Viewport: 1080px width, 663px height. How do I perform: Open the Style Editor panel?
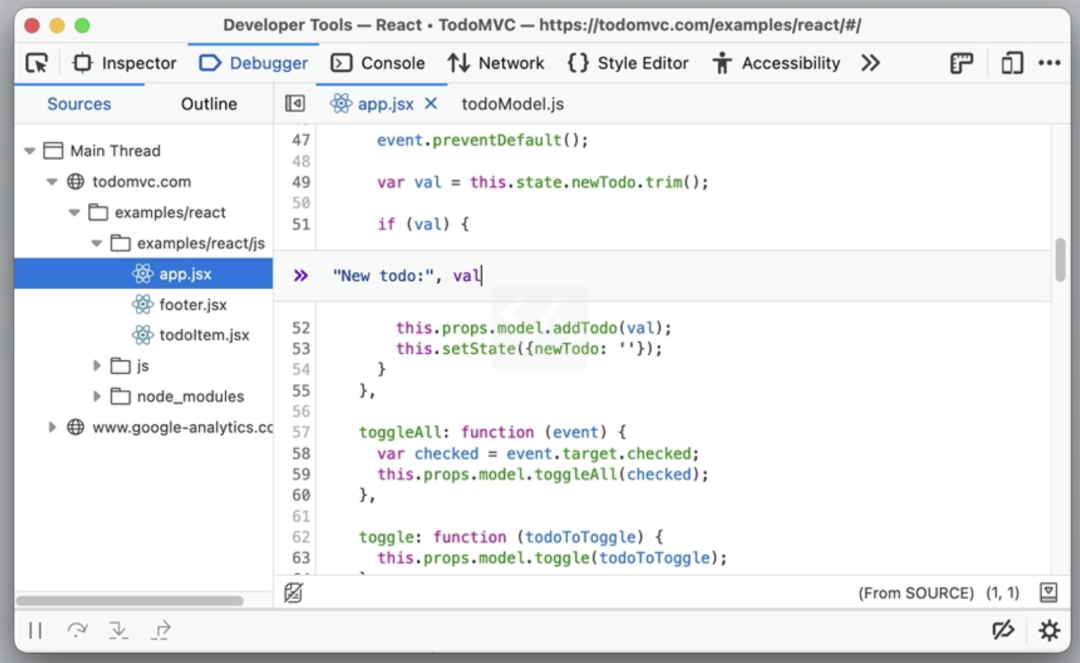[627, 63]
